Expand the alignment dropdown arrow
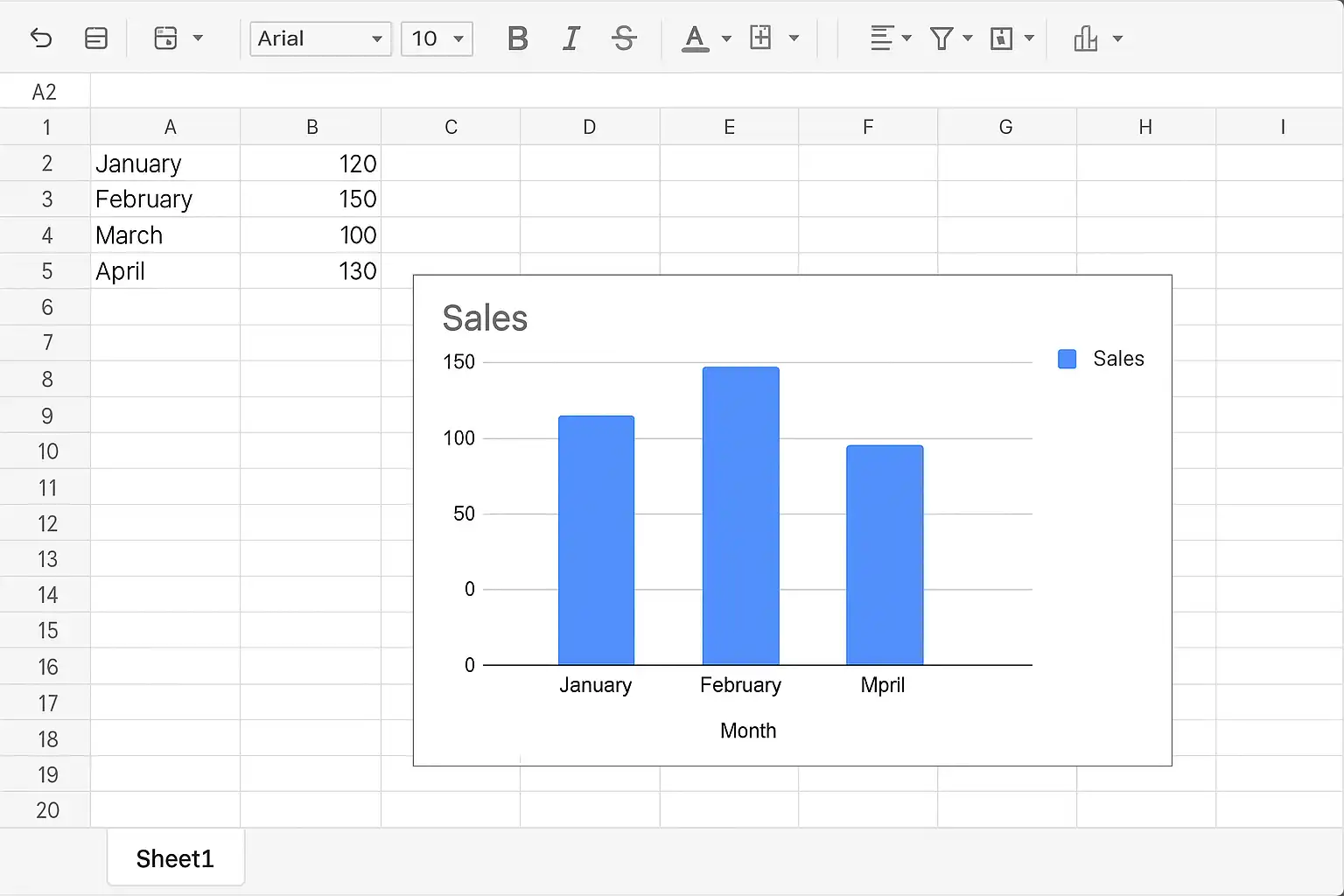This screenshot has width=1344, height=896. point(906,38)
